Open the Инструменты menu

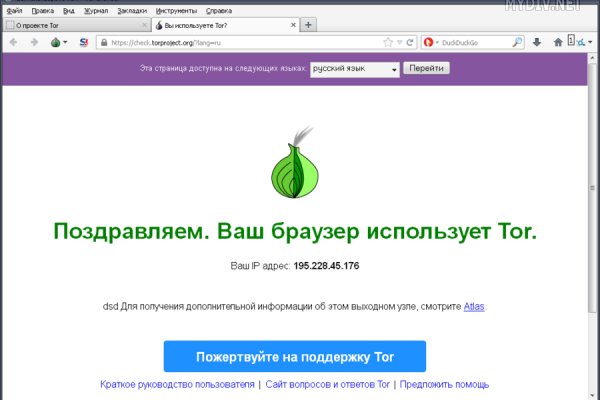[x=175, y=9]
